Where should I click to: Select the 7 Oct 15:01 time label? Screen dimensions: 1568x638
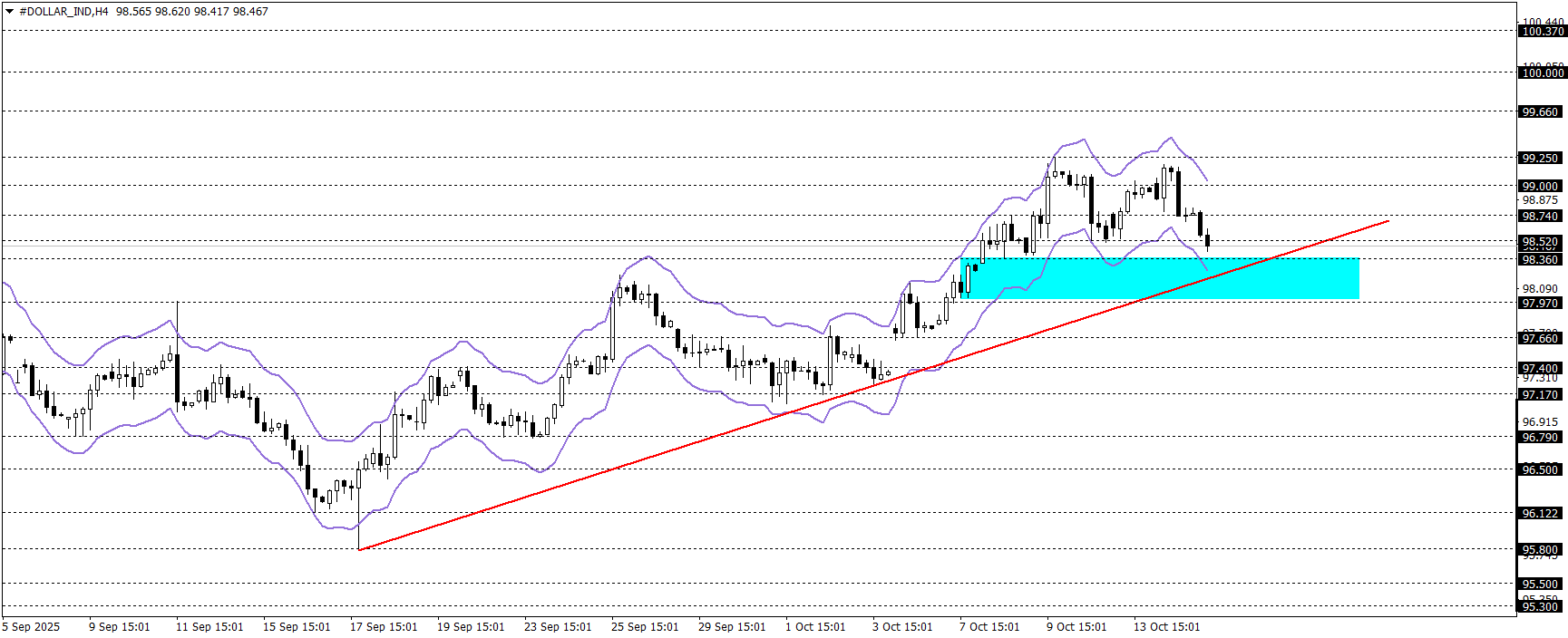coord(989,627)
